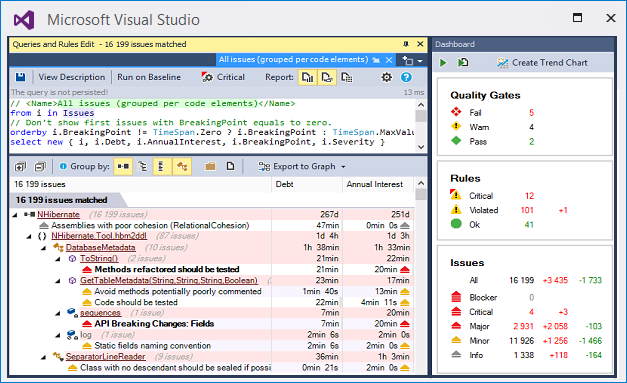Pin the Queries and Rules Edit panel

(x=406, y=44)
